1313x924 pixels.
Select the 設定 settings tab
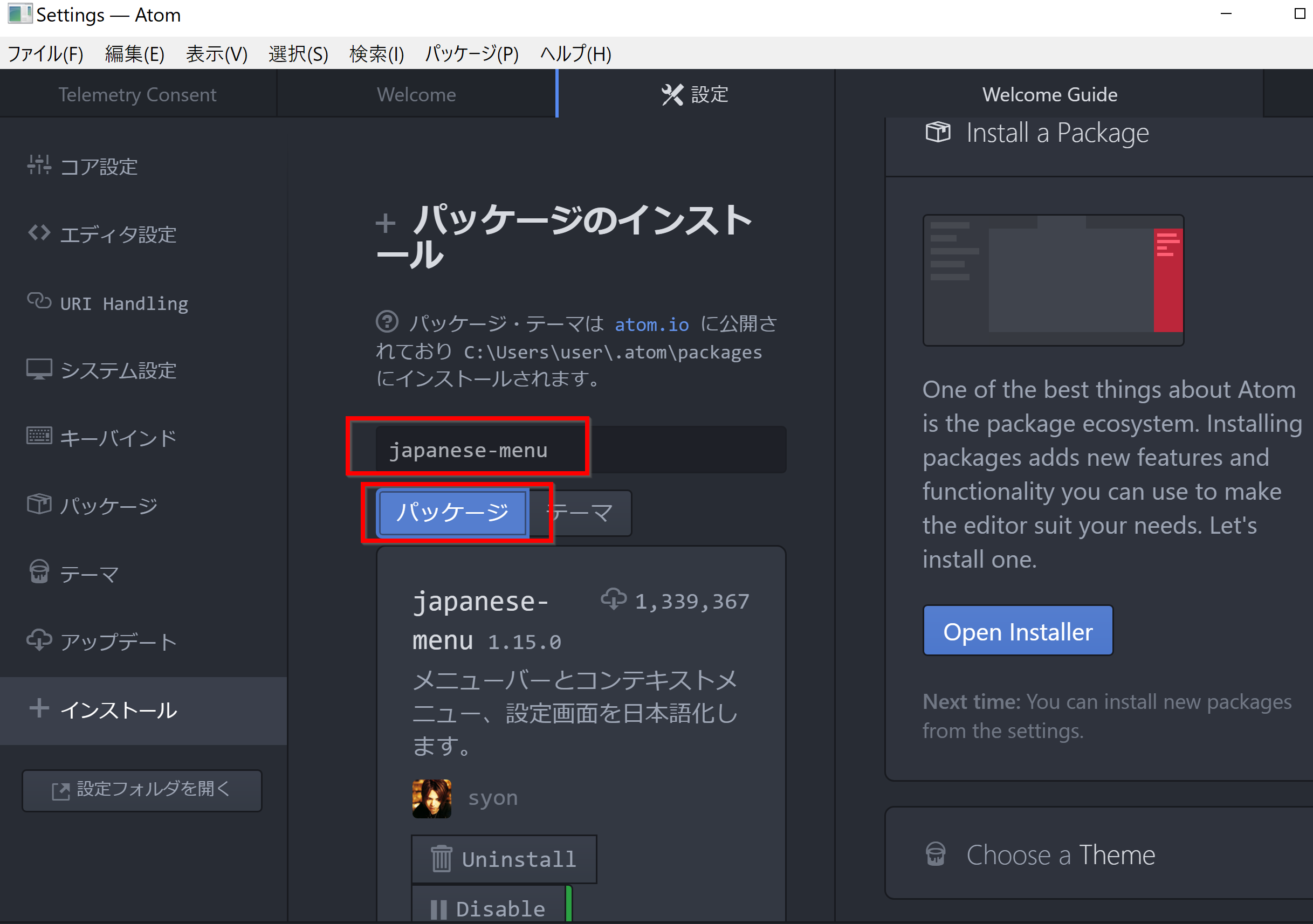coord(695,94)
